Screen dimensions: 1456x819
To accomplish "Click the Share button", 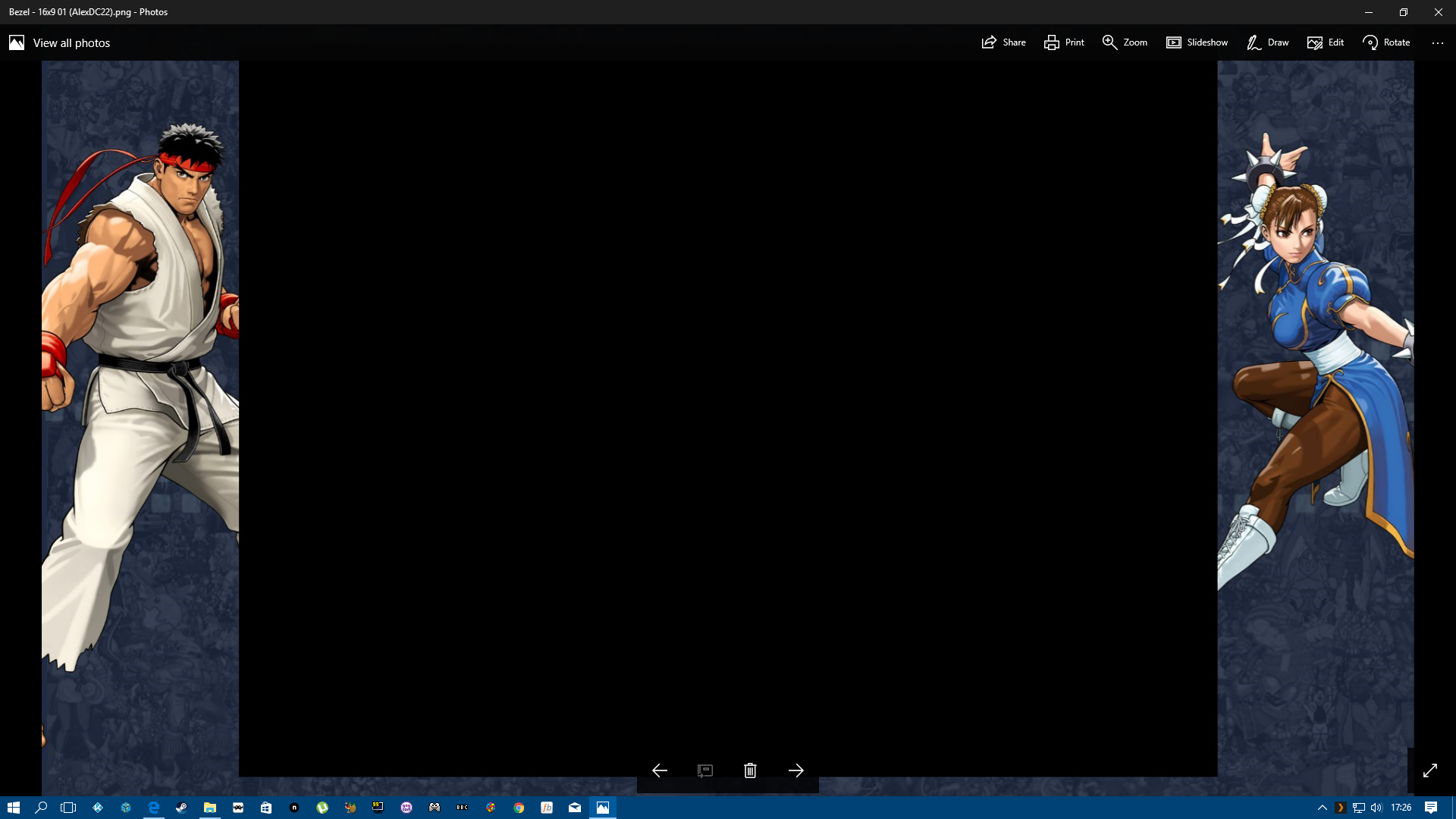I will pyautogui.click(x=1003, y=42).
